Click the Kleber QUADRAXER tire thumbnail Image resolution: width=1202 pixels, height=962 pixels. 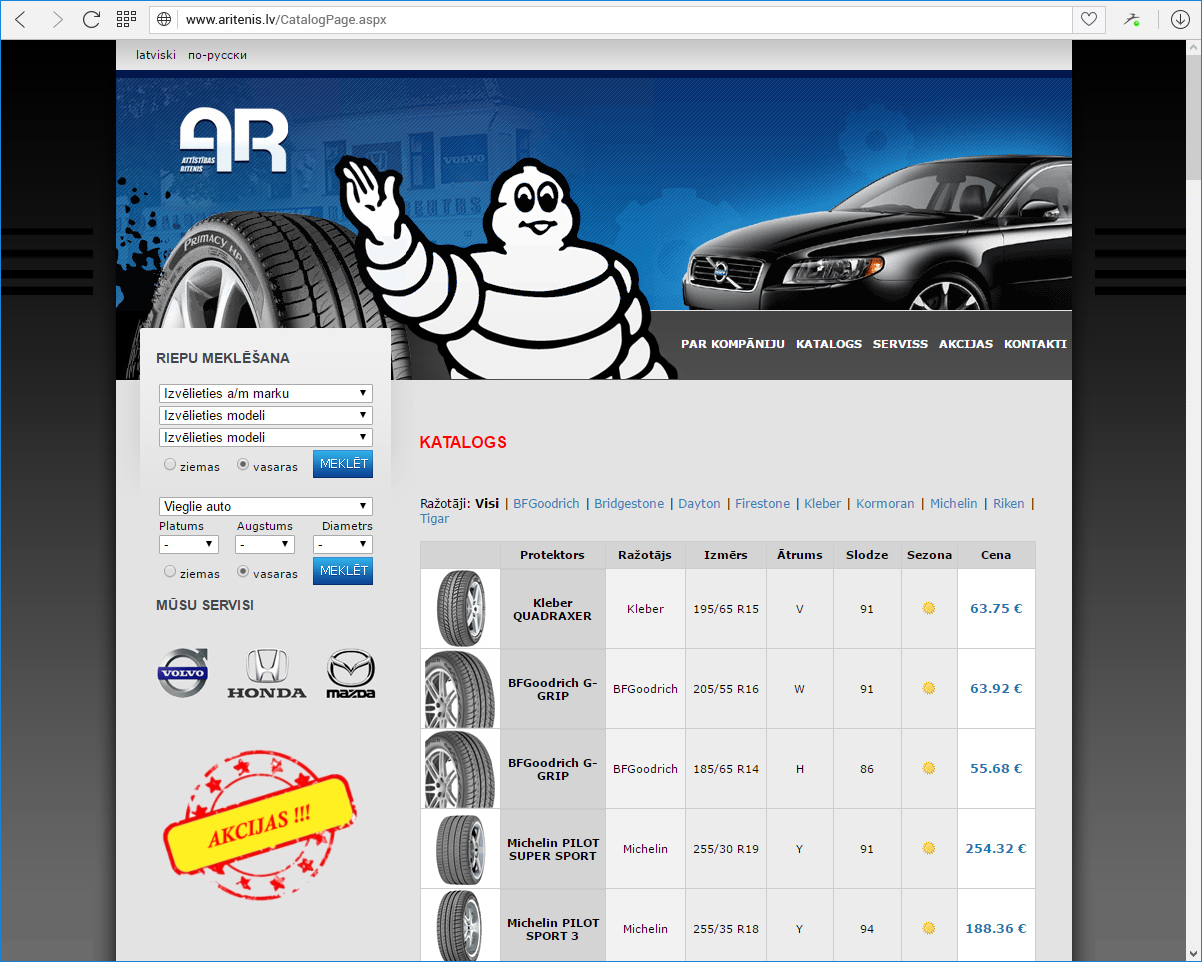click(x=460, y=609)
